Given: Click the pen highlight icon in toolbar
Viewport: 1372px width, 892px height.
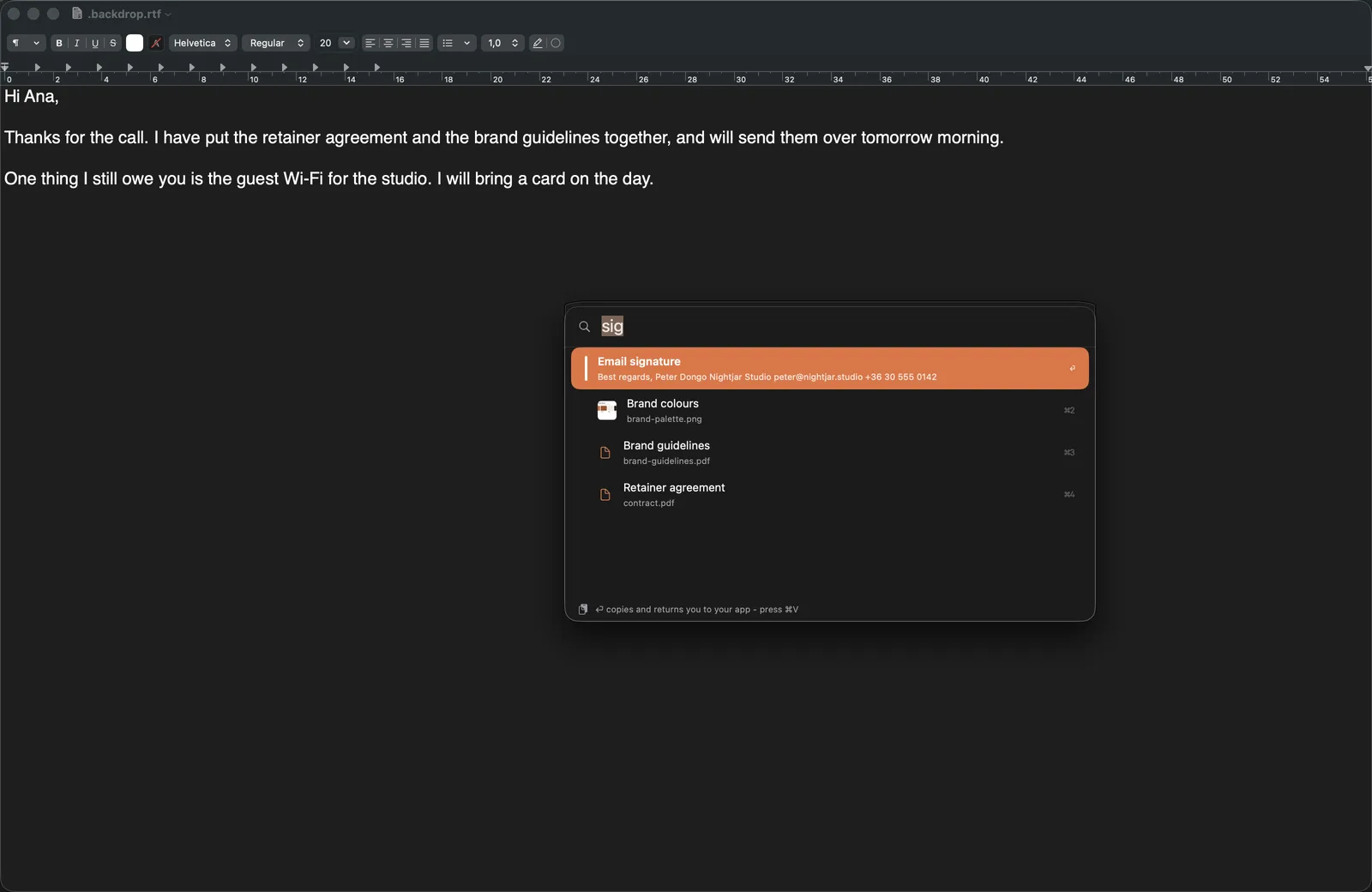Looking at the screenshot, I should point(538,43).
